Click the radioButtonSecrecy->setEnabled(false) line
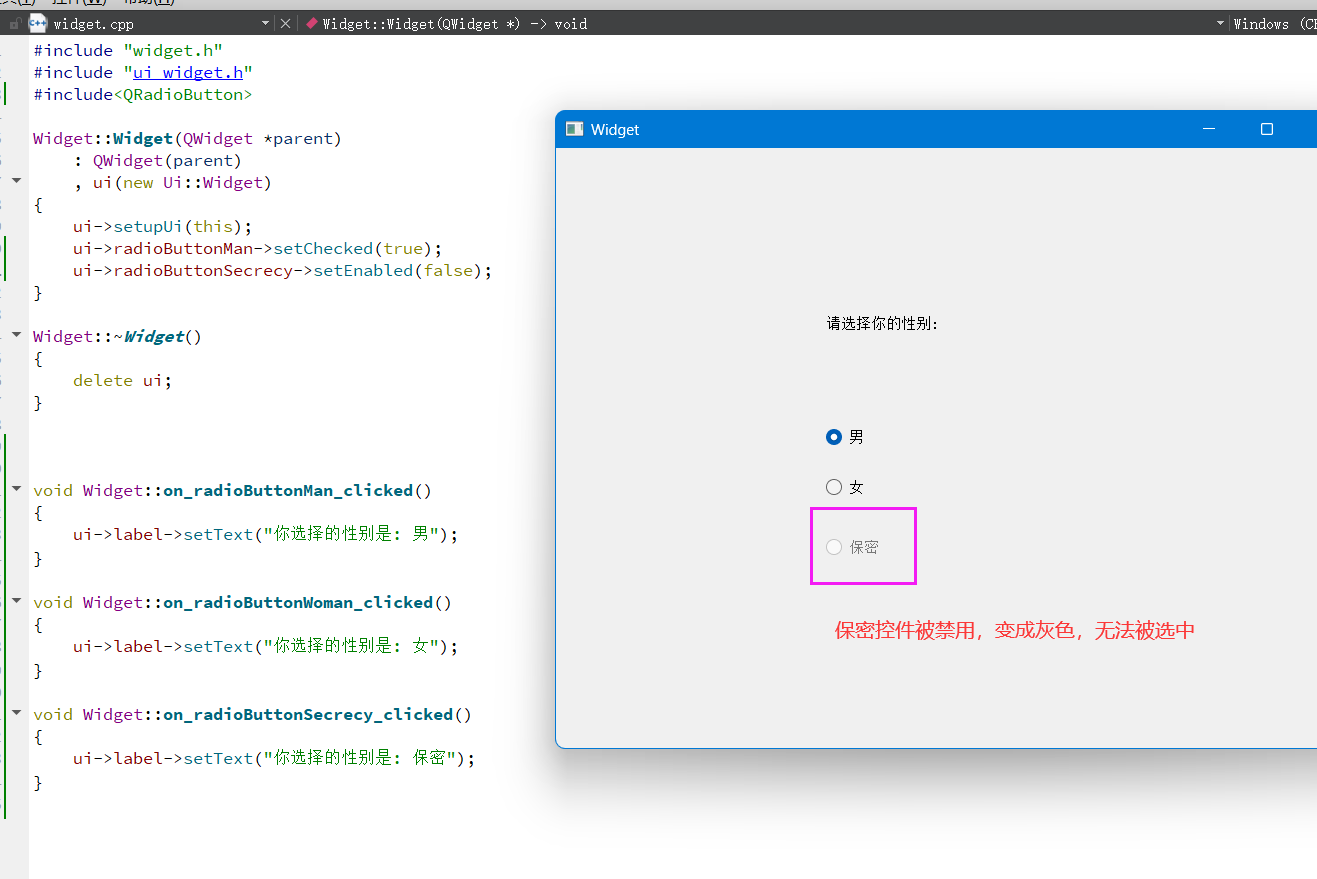 click(x=283, y=270)
